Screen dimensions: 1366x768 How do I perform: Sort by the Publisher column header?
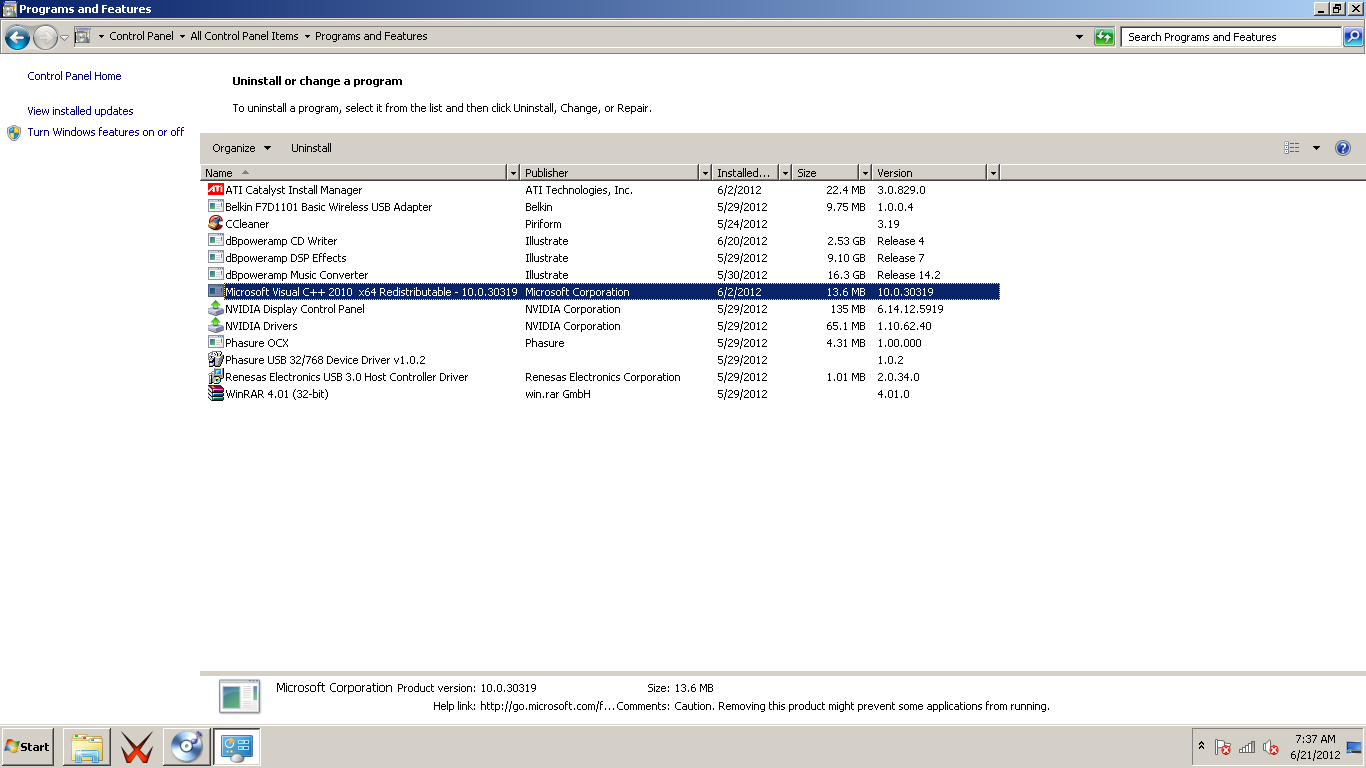[610, 173]
